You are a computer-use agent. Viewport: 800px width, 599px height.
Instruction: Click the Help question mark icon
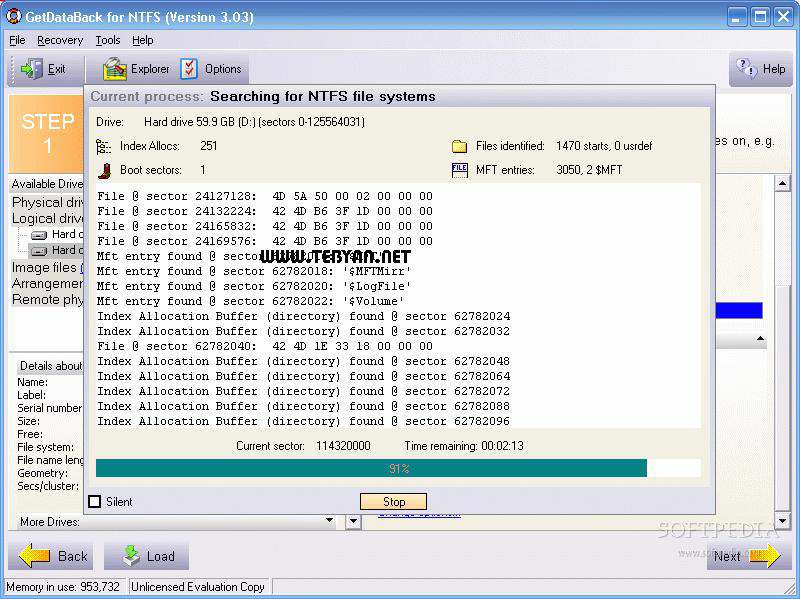coord(745,69)
